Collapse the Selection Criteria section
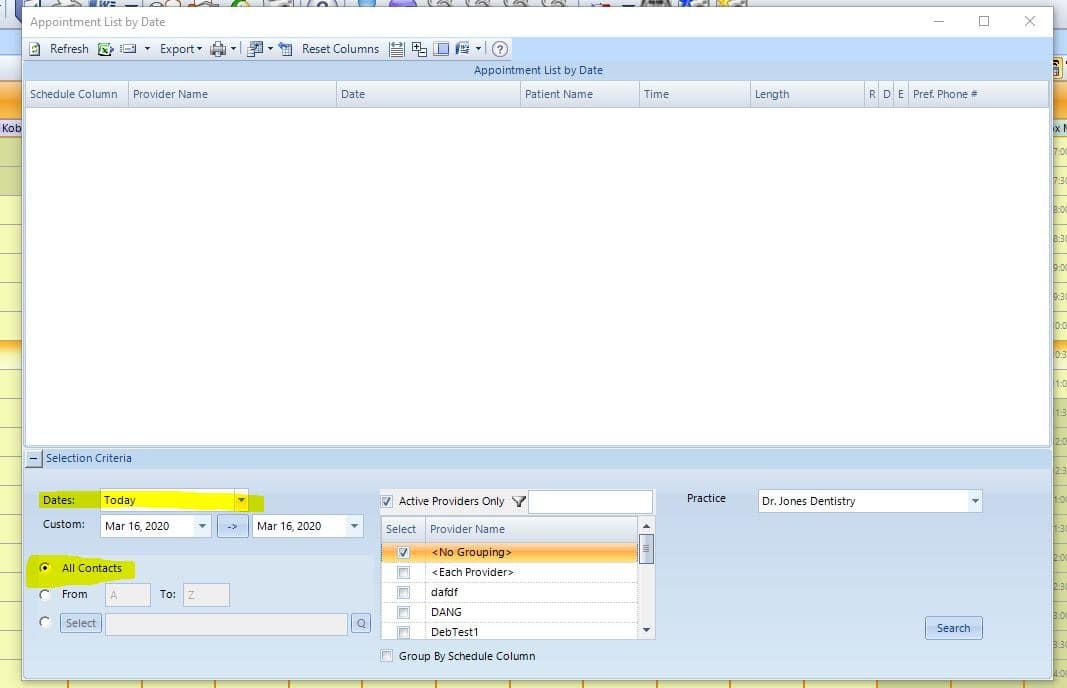Screen dimensions: 1067x688 pos(33,459)
